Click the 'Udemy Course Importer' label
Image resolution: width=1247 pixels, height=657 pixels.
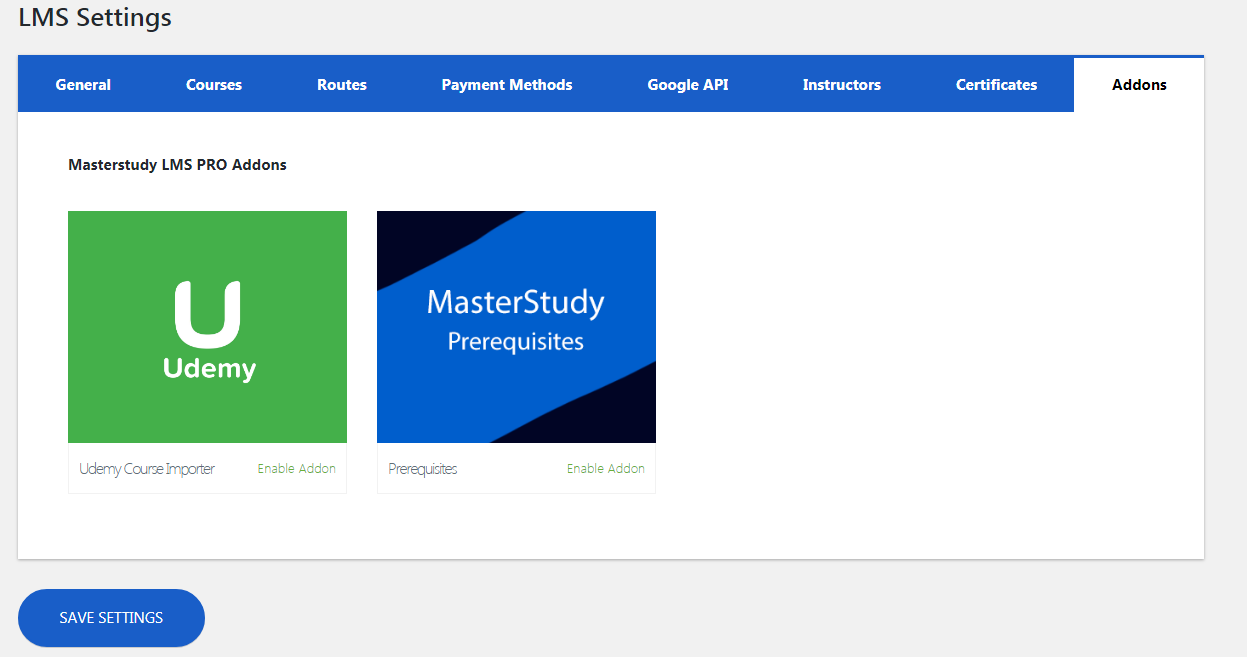(x=147, y=469)
